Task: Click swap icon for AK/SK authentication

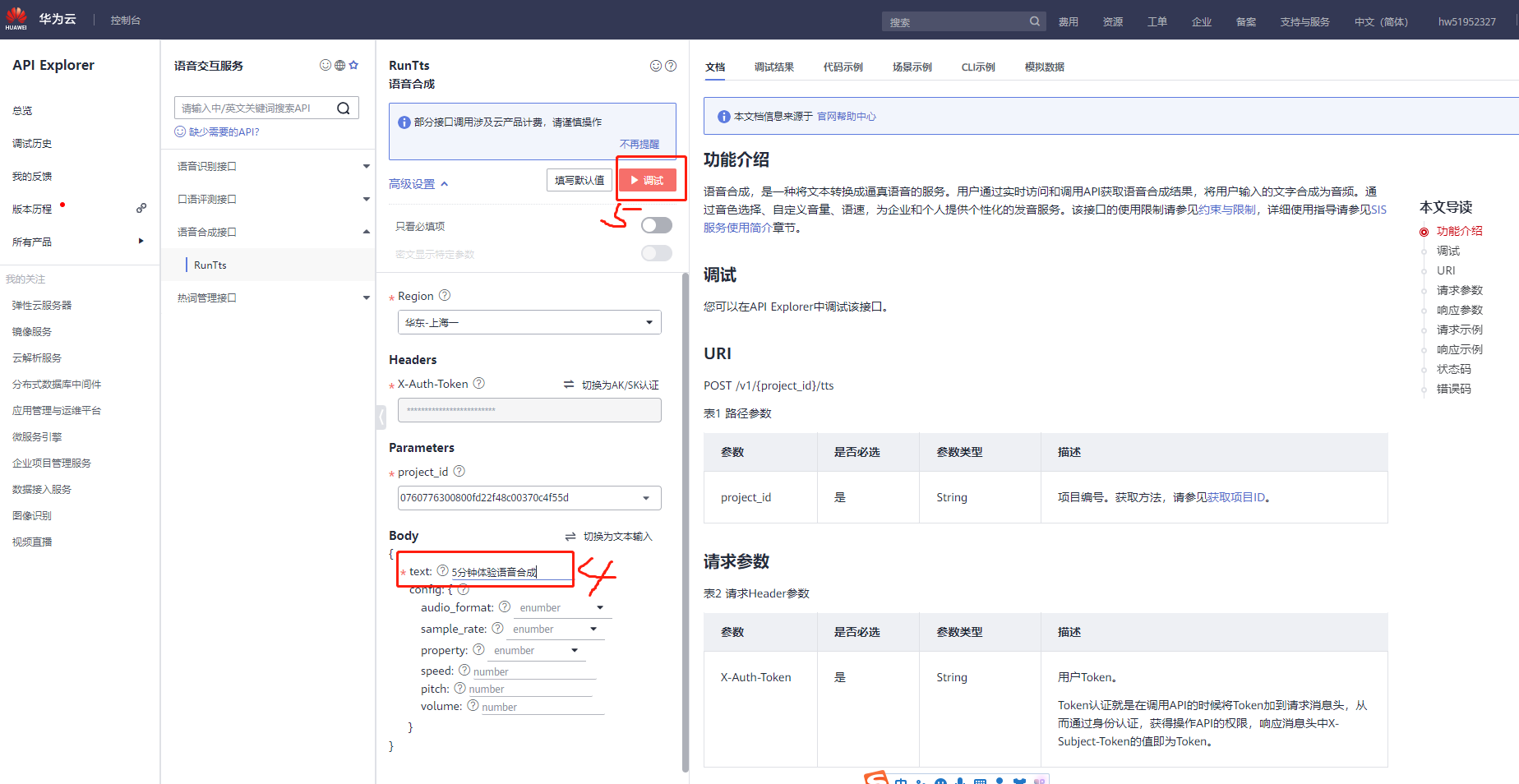Action: (569, 385)
